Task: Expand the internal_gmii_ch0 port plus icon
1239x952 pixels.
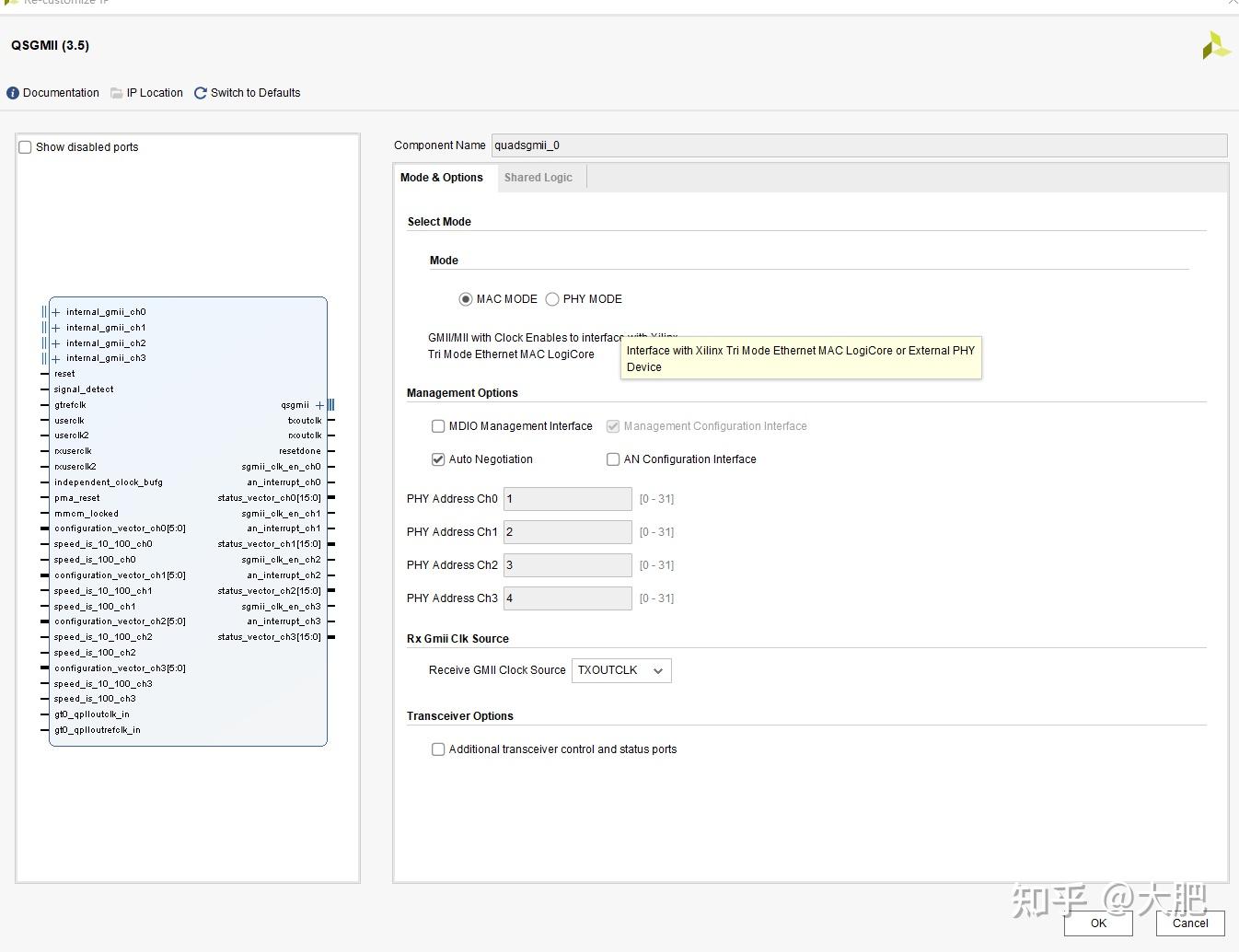Action: coord(56,312)
